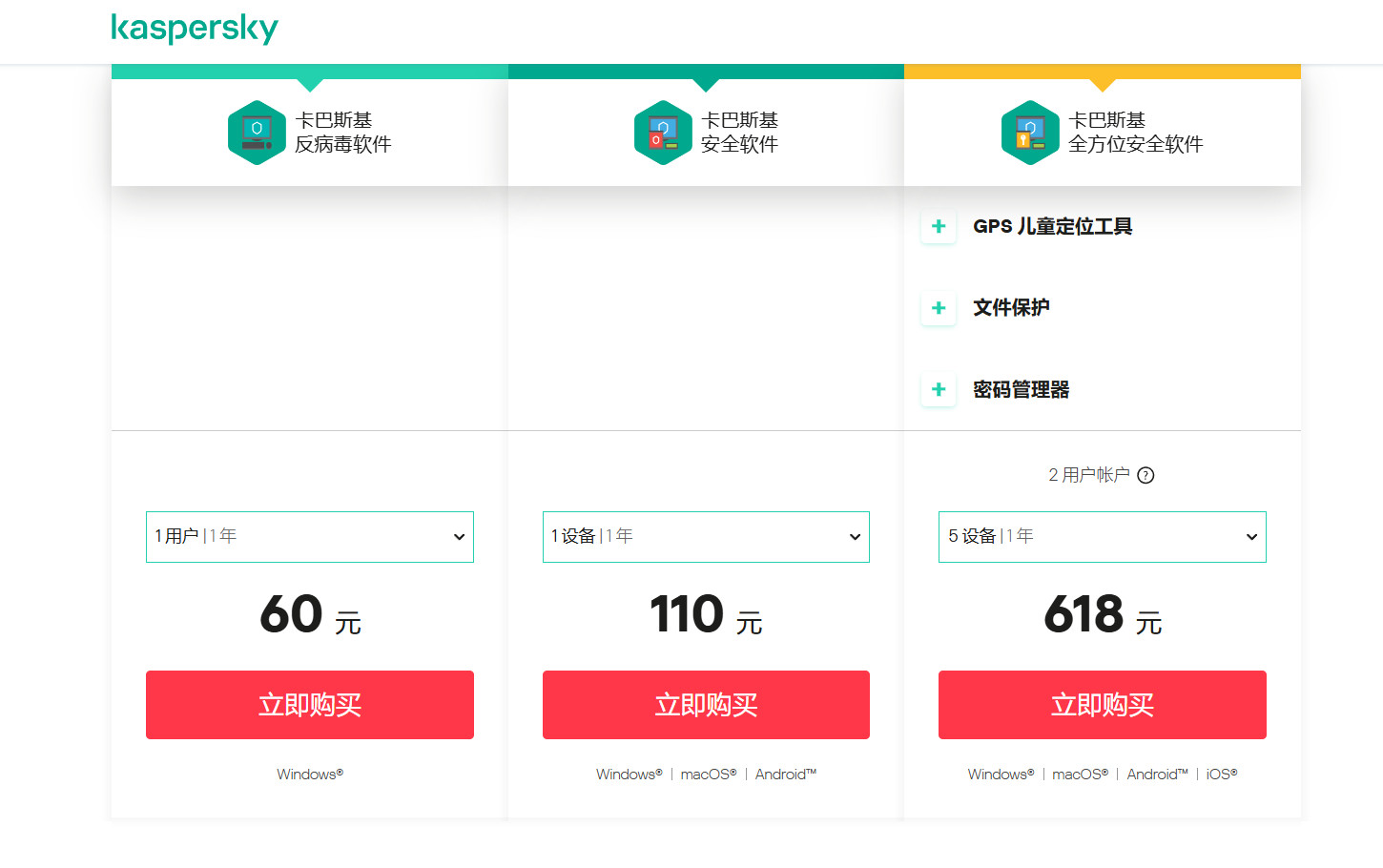Screen dimensions: 1383x868
Task: Click the help icon next to 2 用户帐户
Action: (x=1146, y=475)
